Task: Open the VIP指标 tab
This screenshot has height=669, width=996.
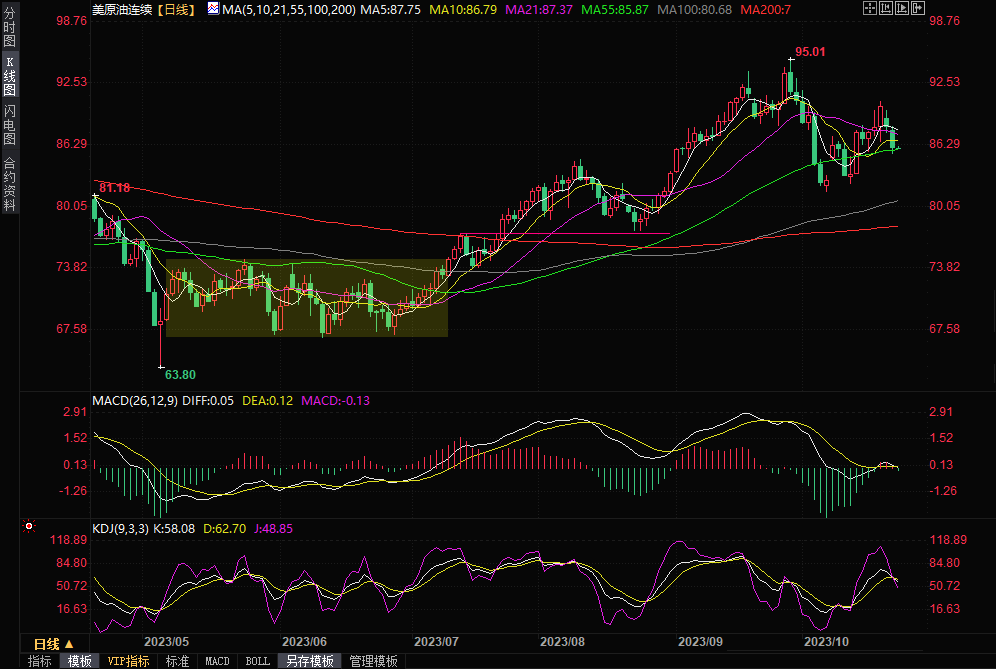Action: click(x=128, y=661)
